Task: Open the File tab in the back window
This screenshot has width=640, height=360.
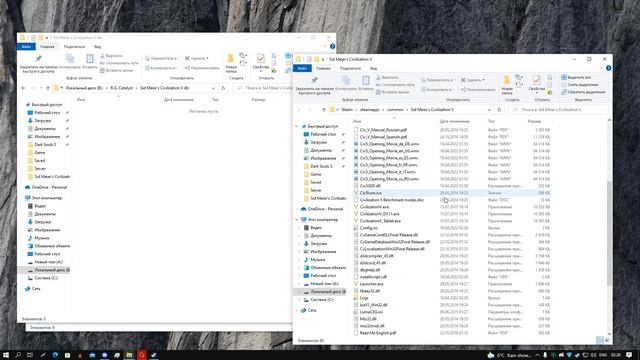Action: pyautogui.click(x=27, y=47)
